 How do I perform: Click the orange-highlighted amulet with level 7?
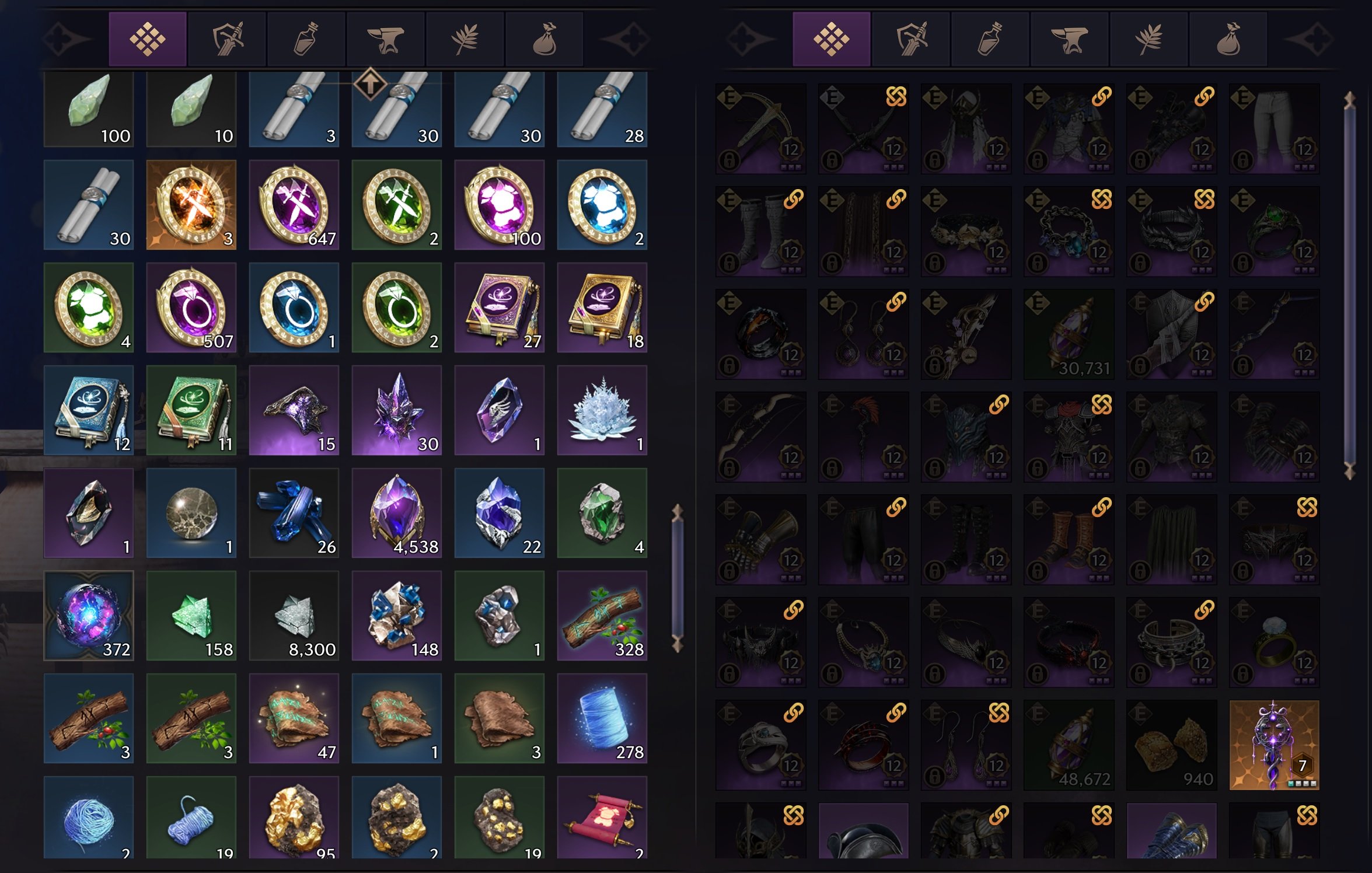click(1275, 745)
